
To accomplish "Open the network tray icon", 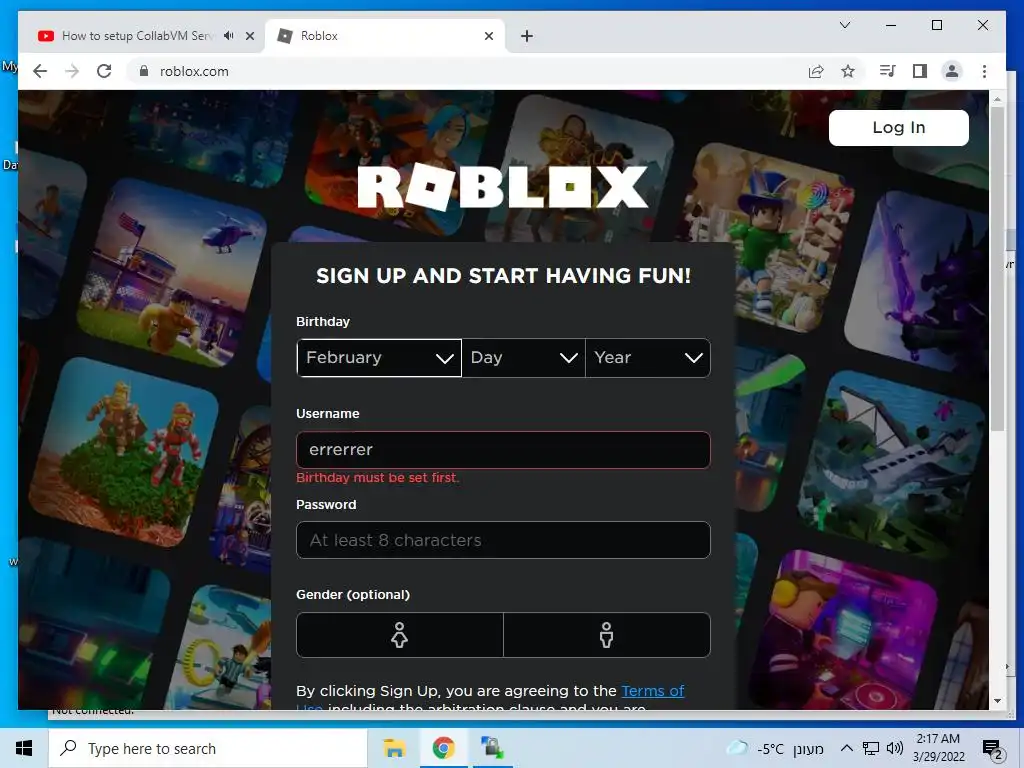I will click(871, 748).
